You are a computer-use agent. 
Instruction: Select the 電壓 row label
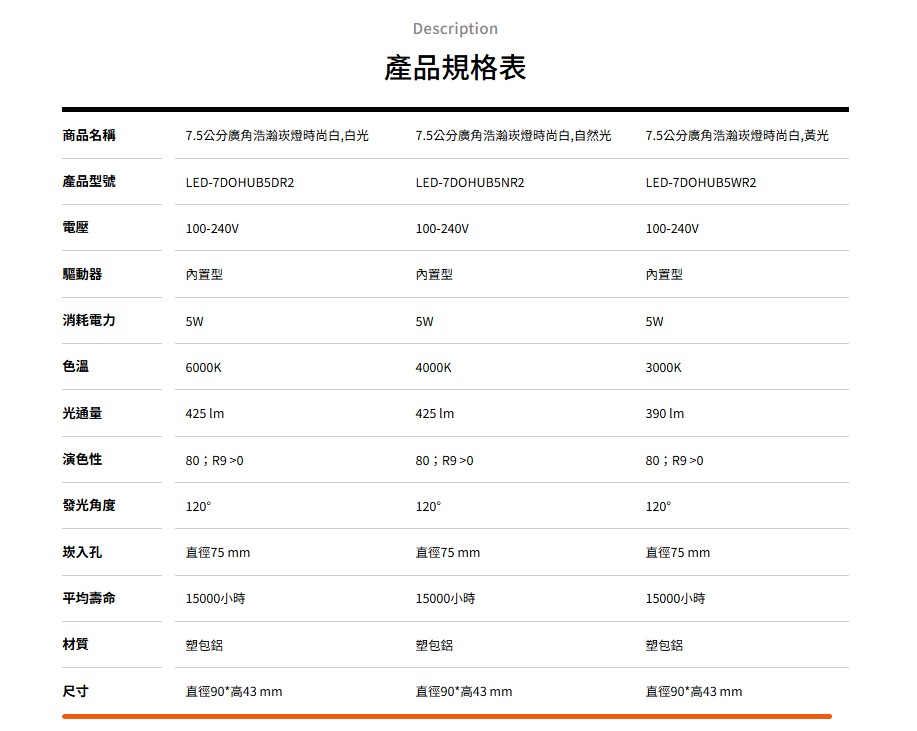pyautogui.click(x=75, y=227)
